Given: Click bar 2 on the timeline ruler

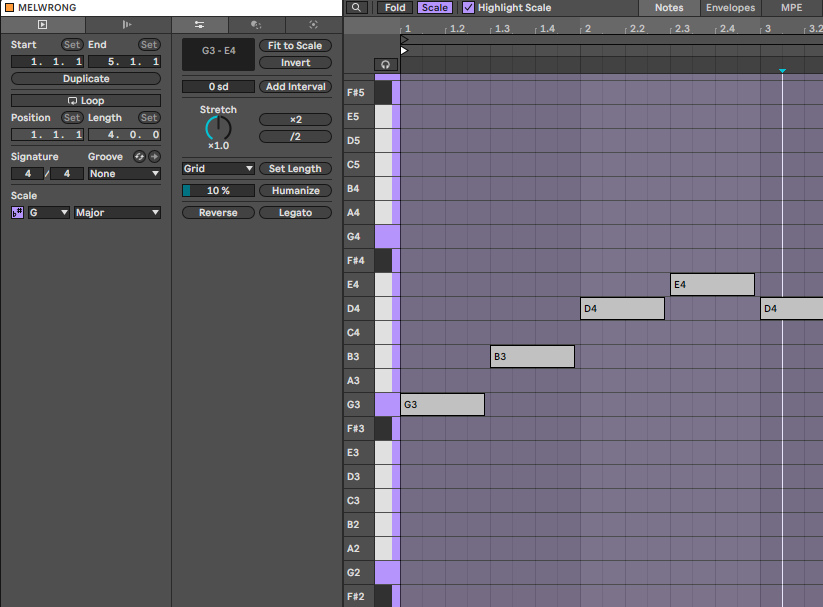Looking at the screenshot, I should pos(587,28).
